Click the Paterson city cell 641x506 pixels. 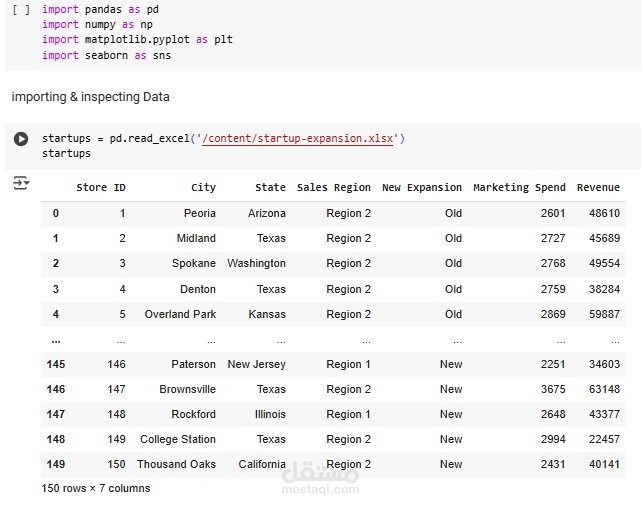coord(193,364)
